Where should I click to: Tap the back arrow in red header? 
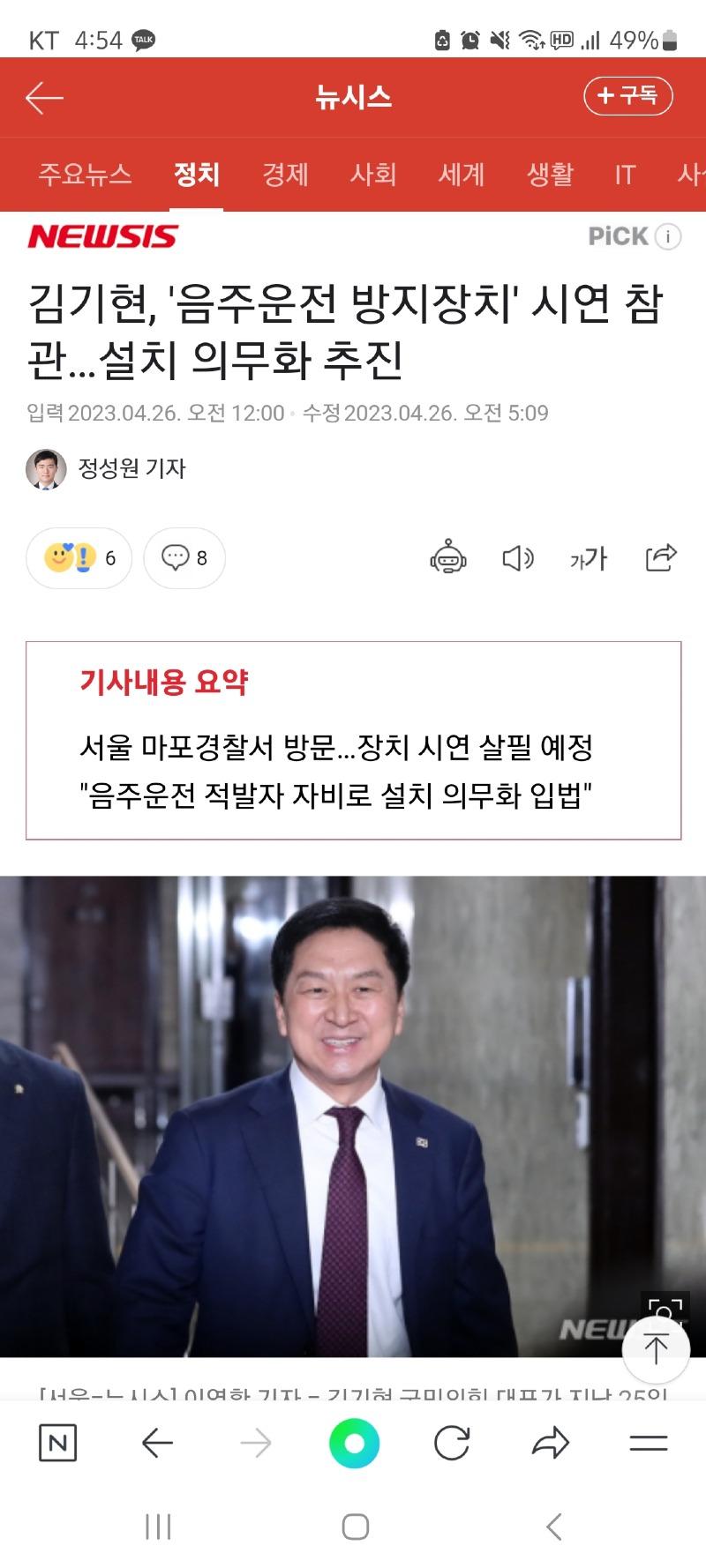44,97
